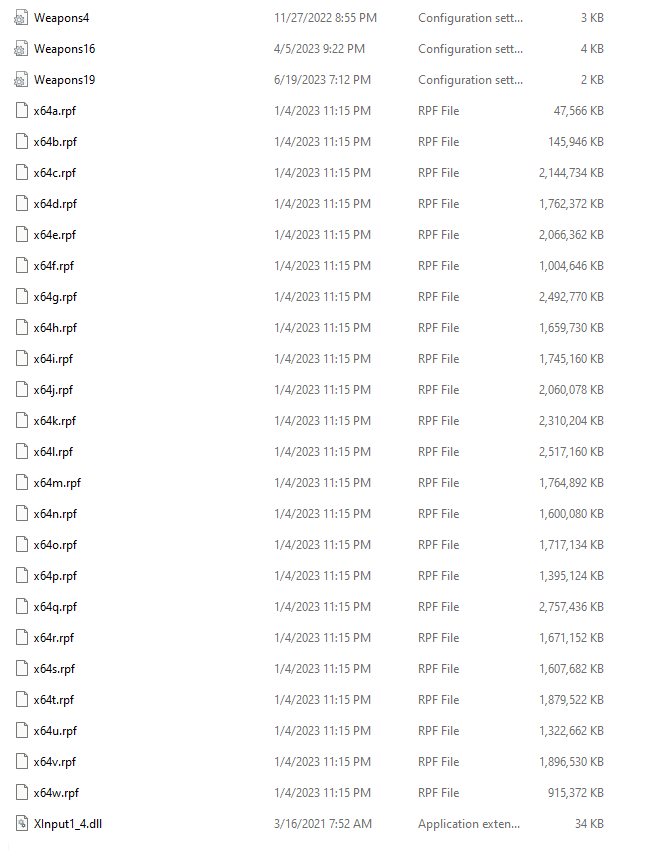The image size is (672, 850).
Task: Click the x64q.rpf file icon
Action: tap(22, 607)
